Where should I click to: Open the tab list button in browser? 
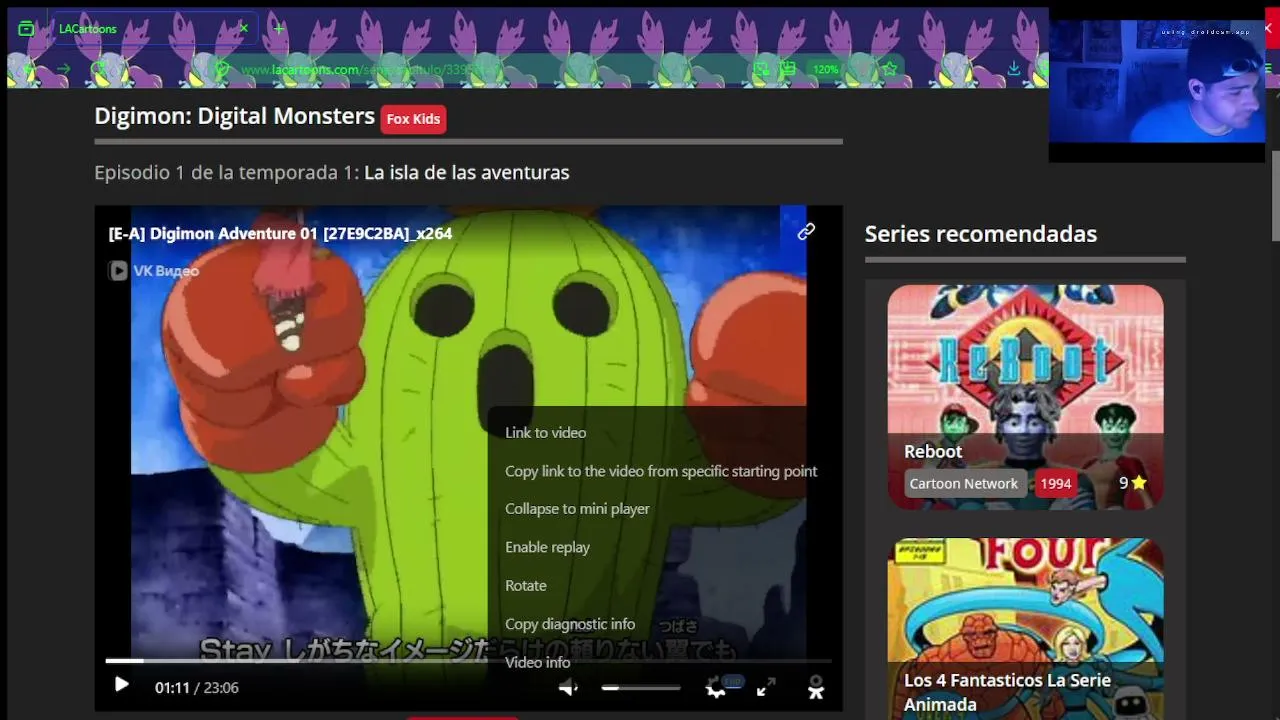(26, 29)
